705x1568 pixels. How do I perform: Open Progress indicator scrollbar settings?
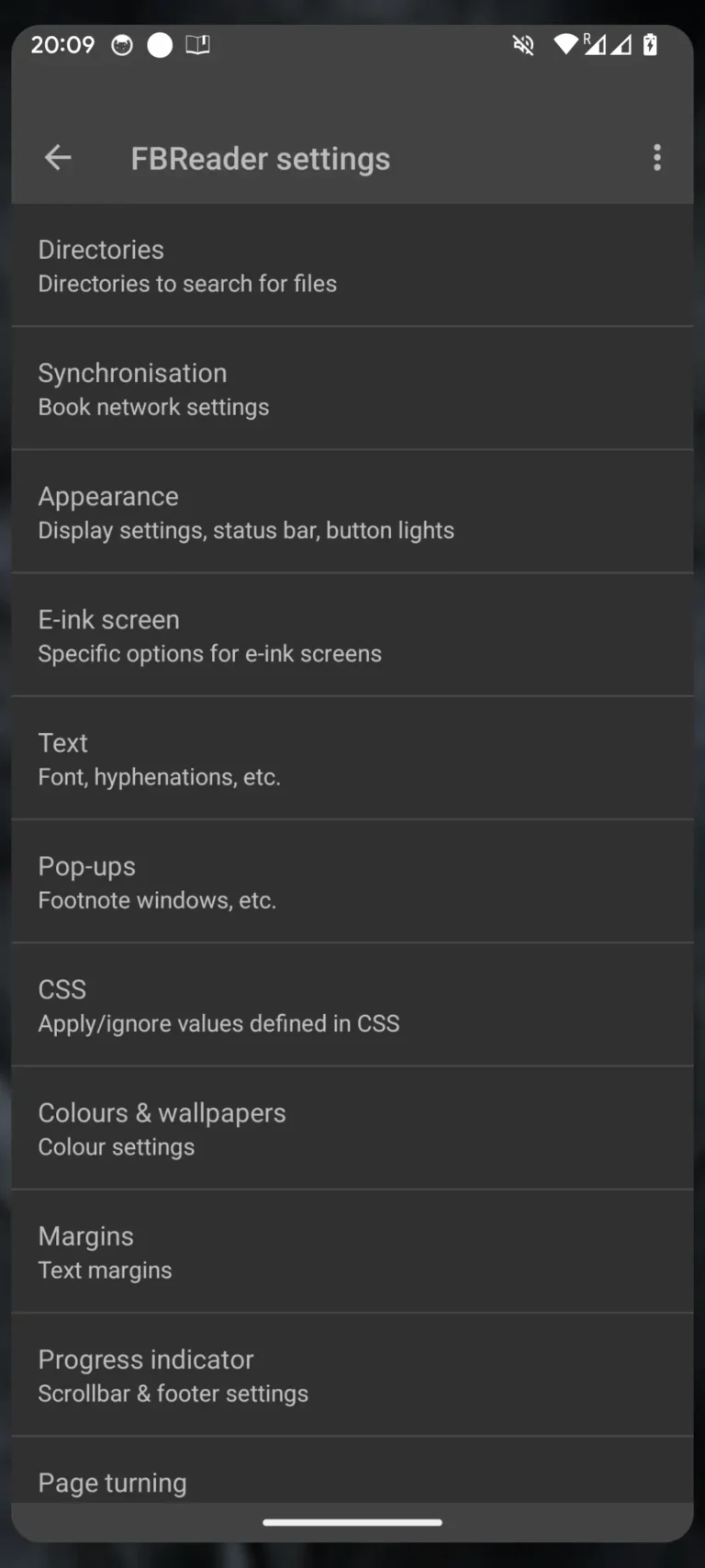point(352,1374)
